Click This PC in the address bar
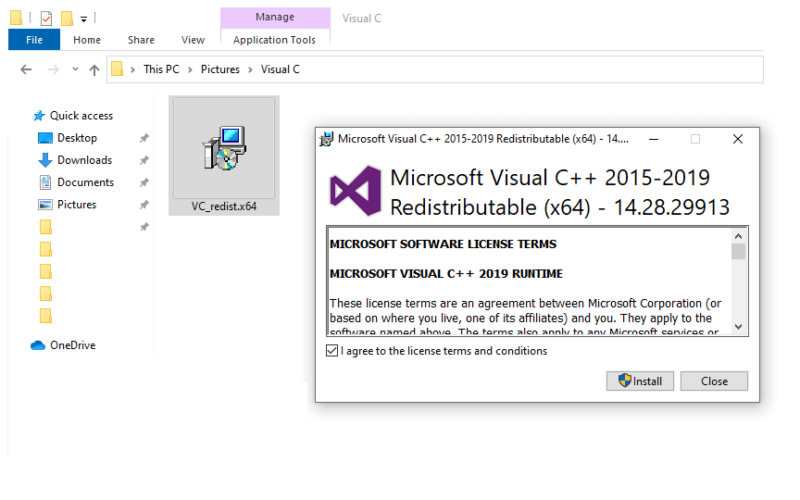The height and width of the screenshot is (500, 800). click(161, 69)
